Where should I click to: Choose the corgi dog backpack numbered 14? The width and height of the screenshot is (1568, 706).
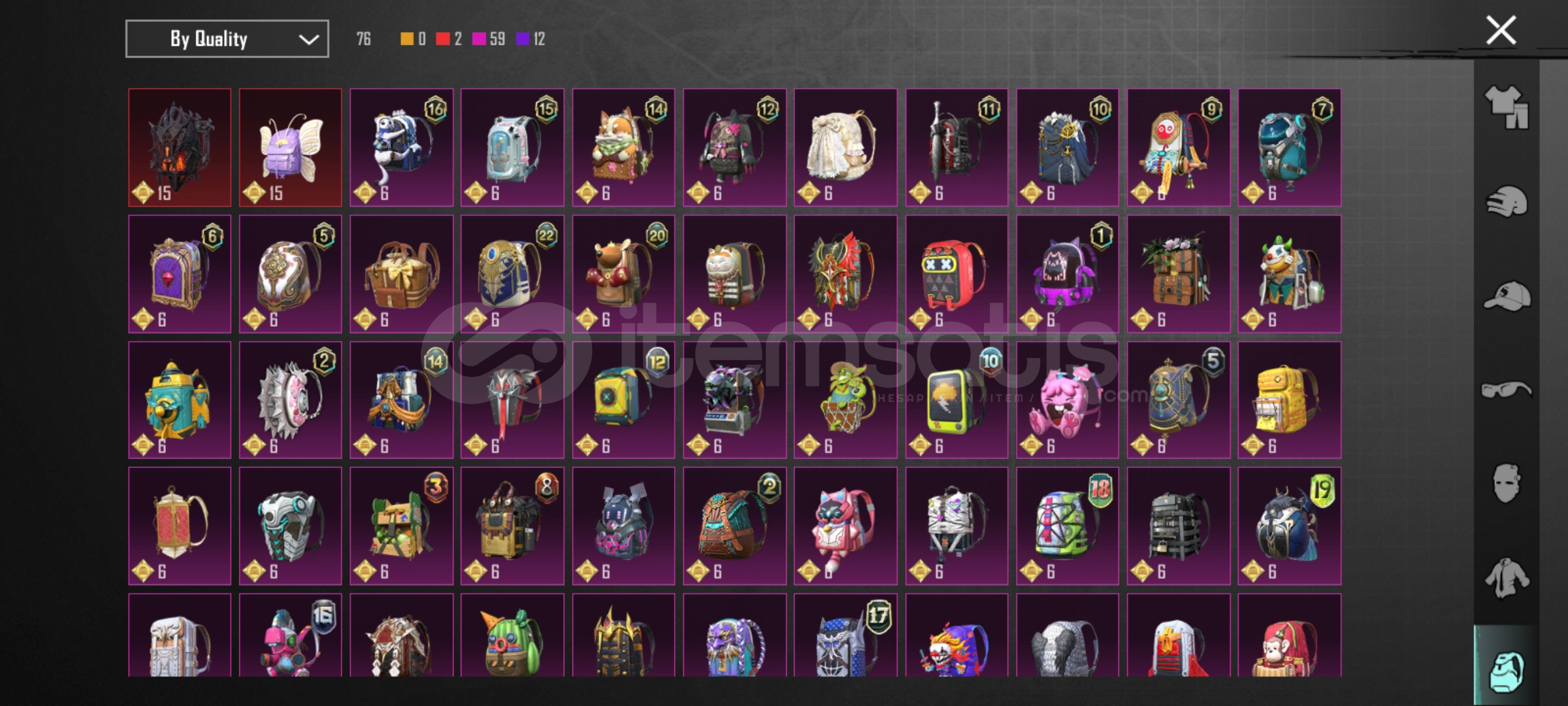click(x=624, y=148)
